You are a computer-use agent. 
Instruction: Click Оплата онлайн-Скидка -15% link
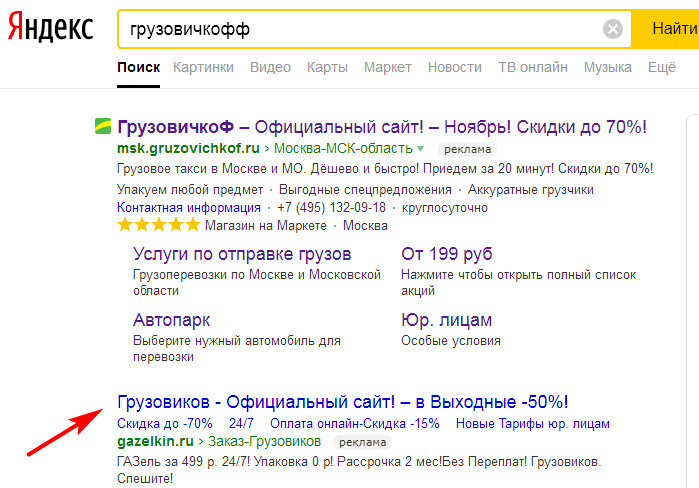coord(354,423)
